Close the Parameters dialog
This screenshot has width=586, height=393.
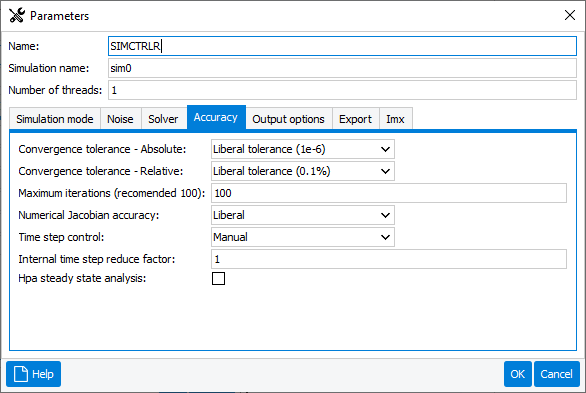570,15
